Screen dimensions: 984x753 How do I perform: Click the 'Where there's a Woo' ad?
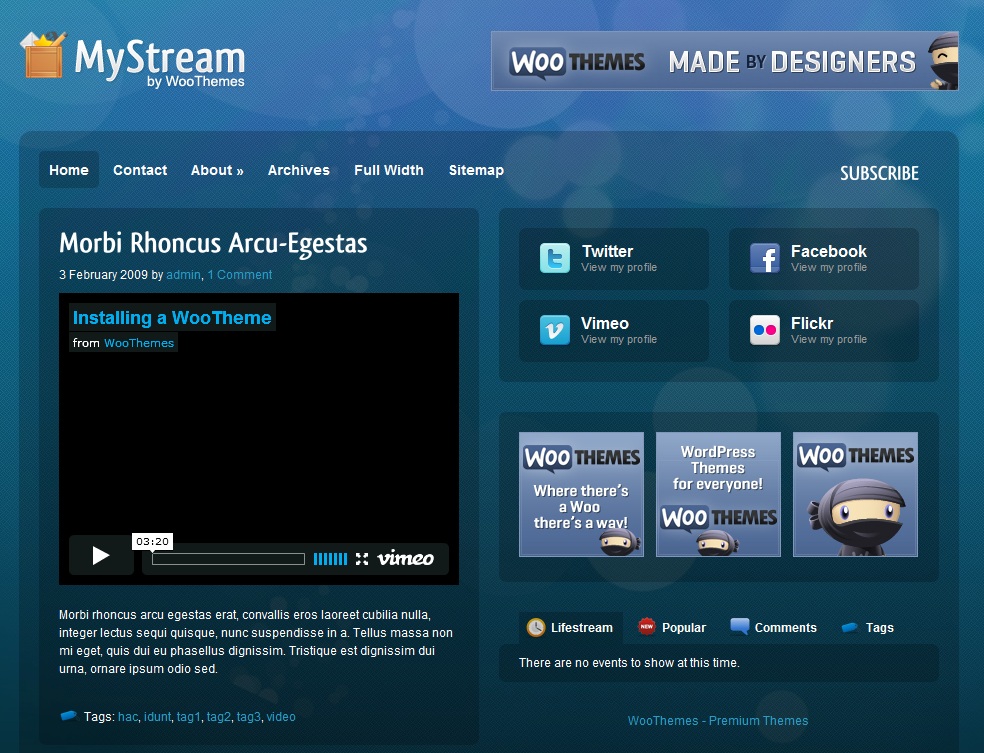tap(581, 494)
